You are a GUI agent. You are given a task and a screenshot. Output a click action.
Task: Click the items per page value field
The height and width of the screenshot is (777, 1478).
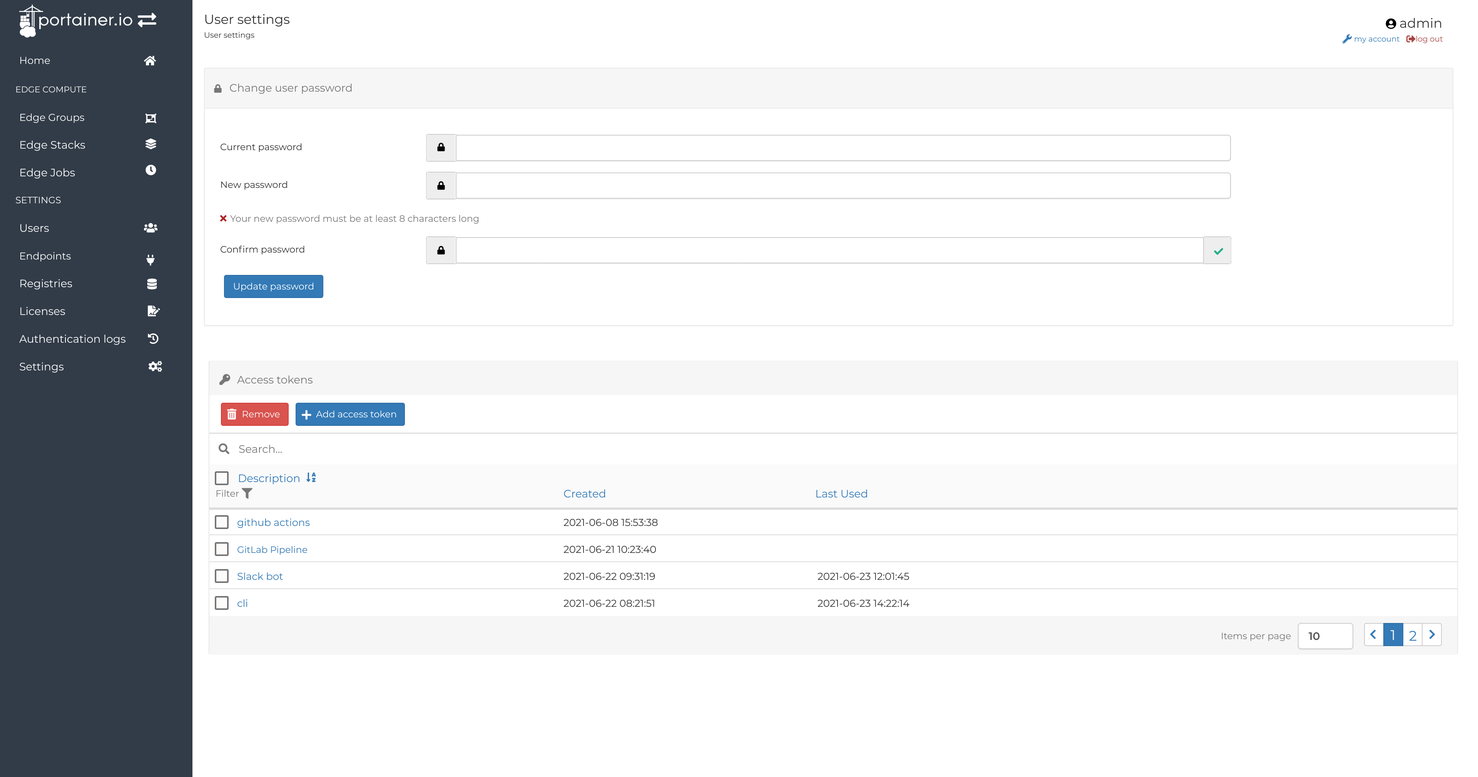(x=1325, y=635)
